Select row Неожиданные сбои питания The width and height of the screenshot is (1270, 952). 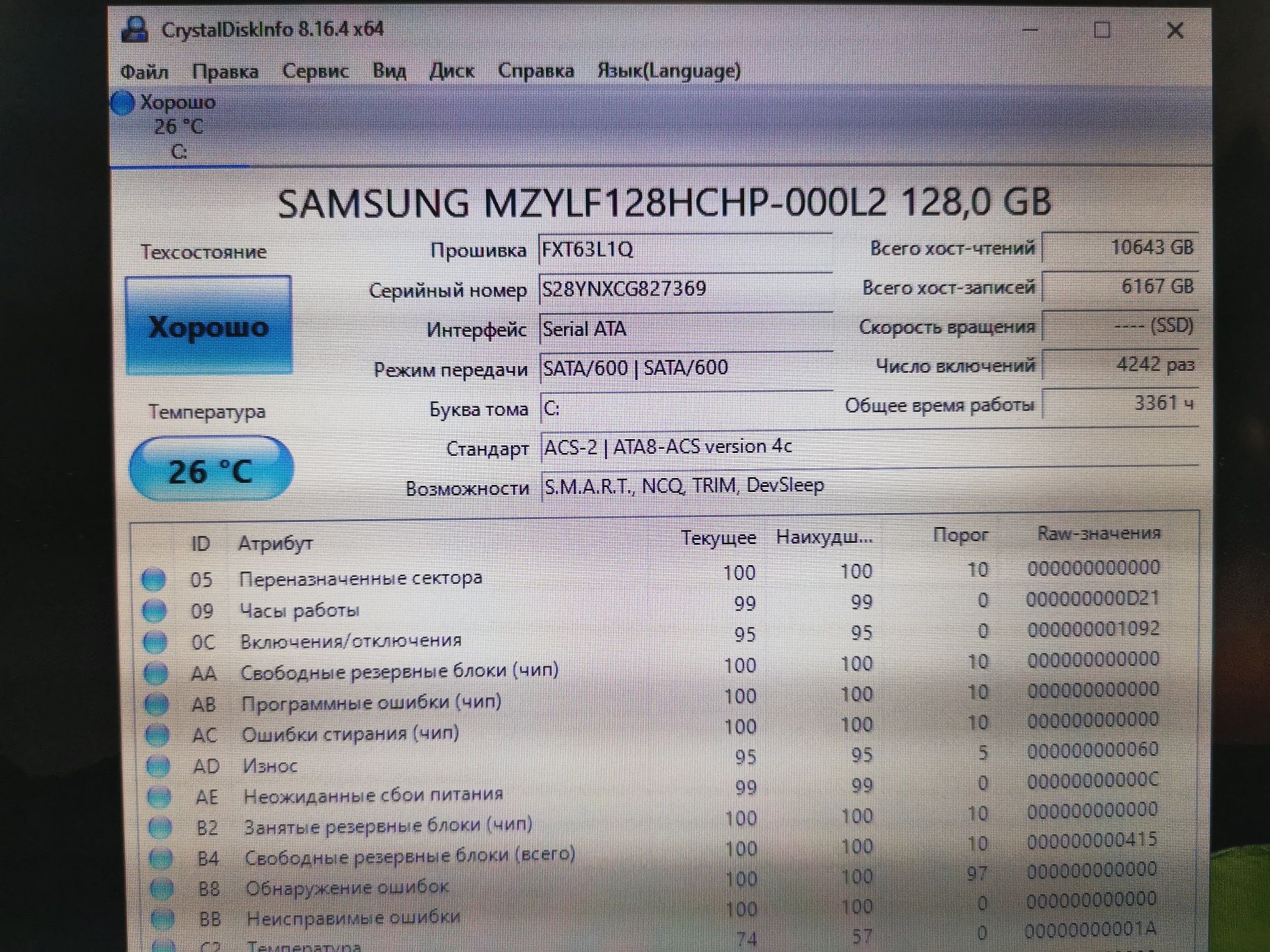651,789
